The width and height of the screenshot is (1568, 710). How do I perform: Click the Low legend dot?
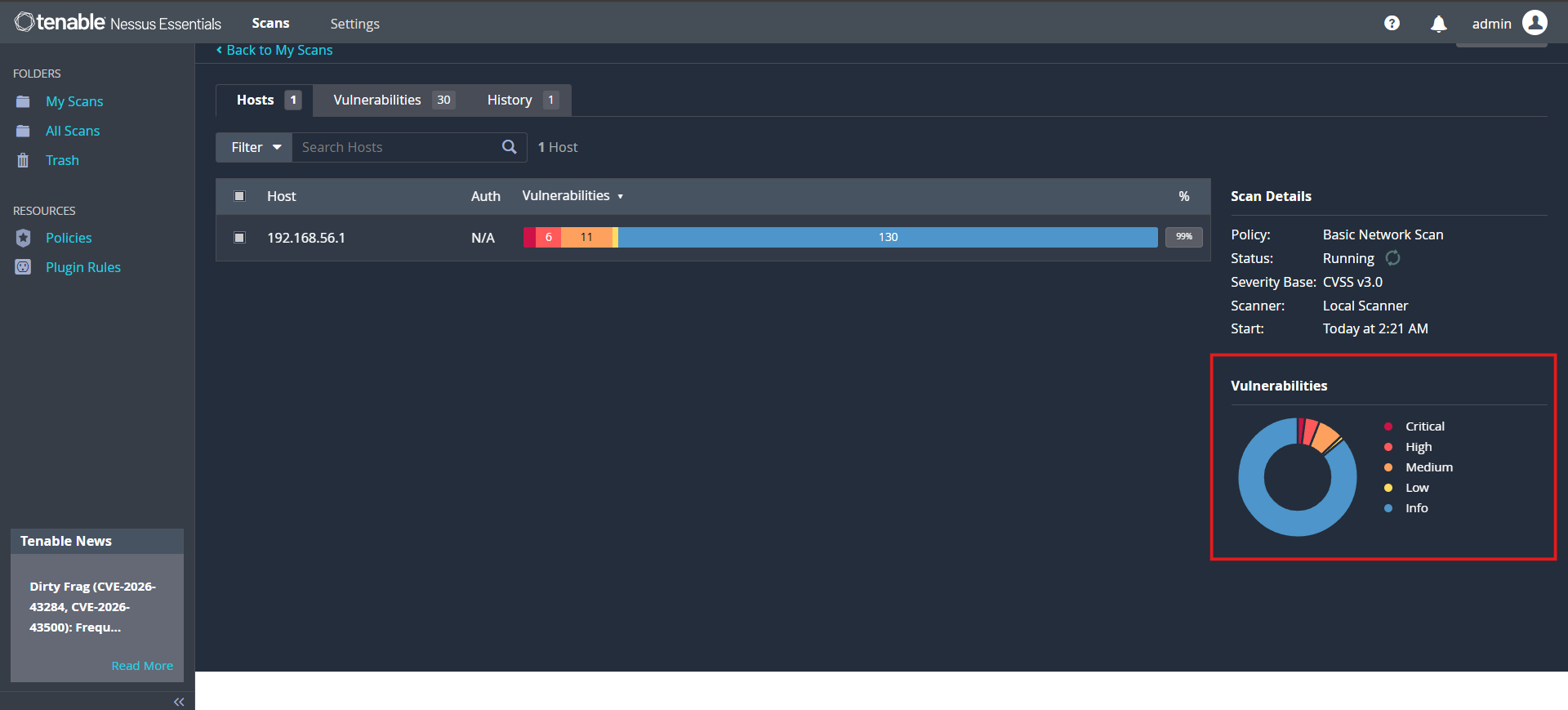[x=1388, y=488]
